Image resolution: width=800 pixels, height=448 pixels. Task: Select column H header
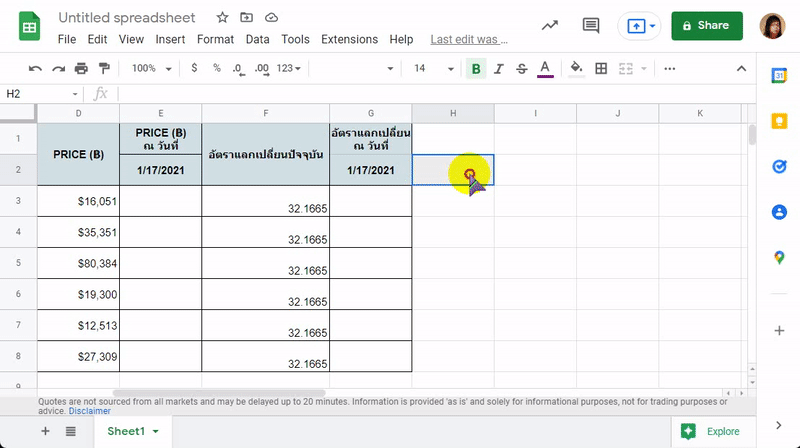453,113
